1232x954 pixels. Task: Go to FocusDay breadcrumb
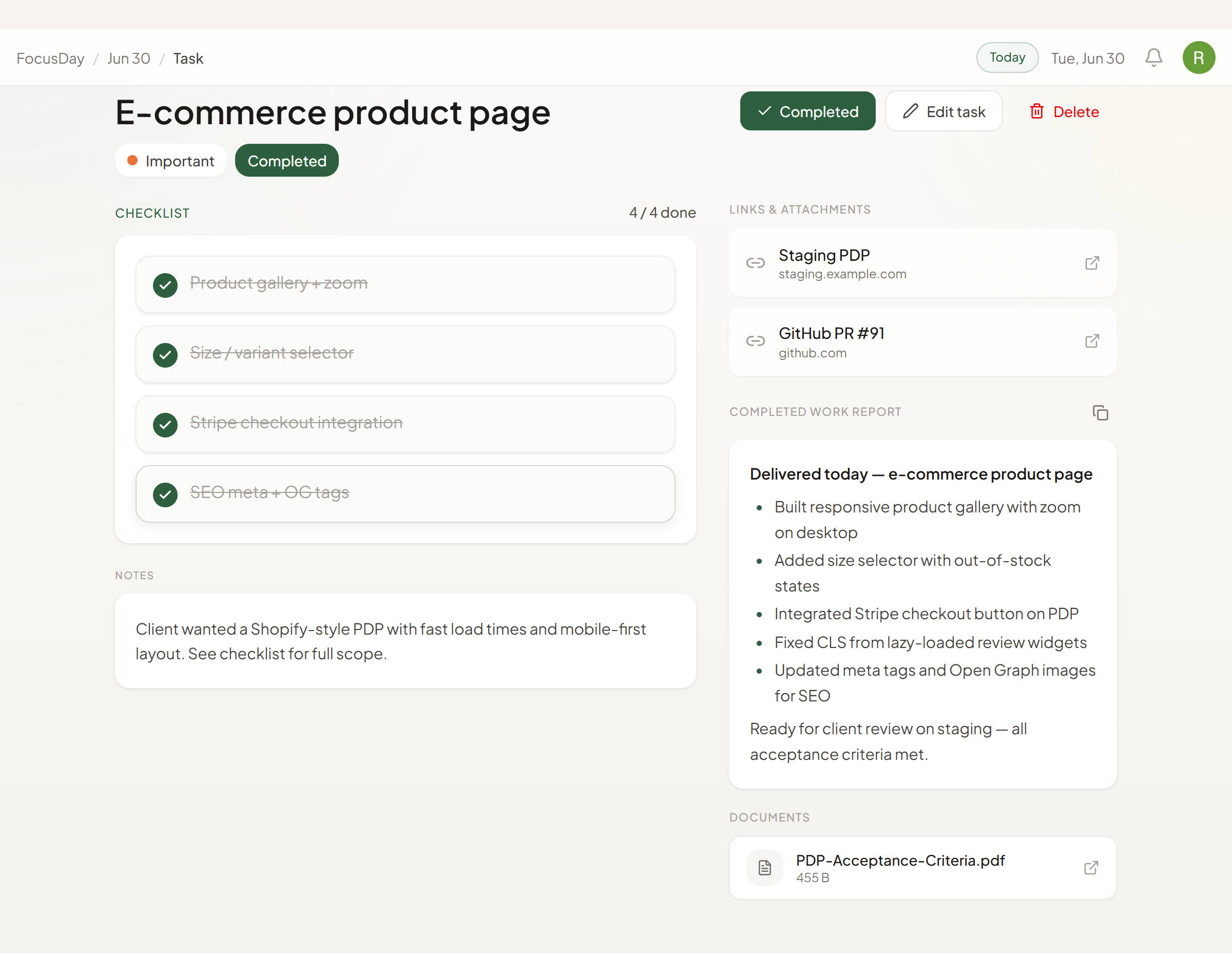click(x=50, y=59)
